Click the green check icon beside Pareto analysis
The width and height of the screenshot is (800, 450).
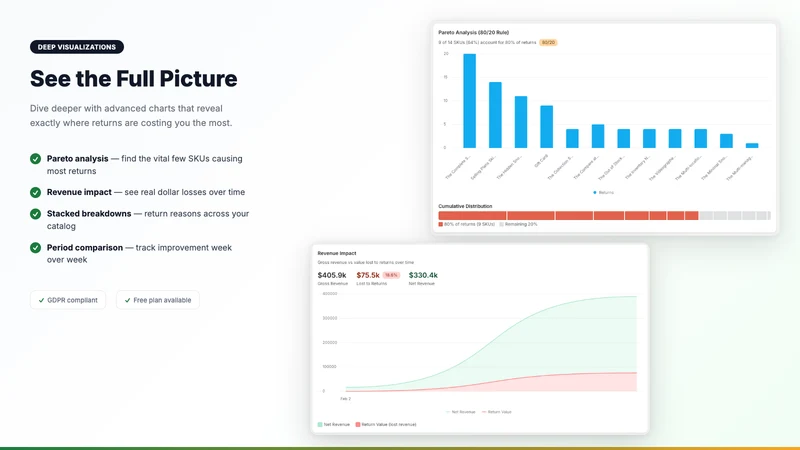[35, 159]
